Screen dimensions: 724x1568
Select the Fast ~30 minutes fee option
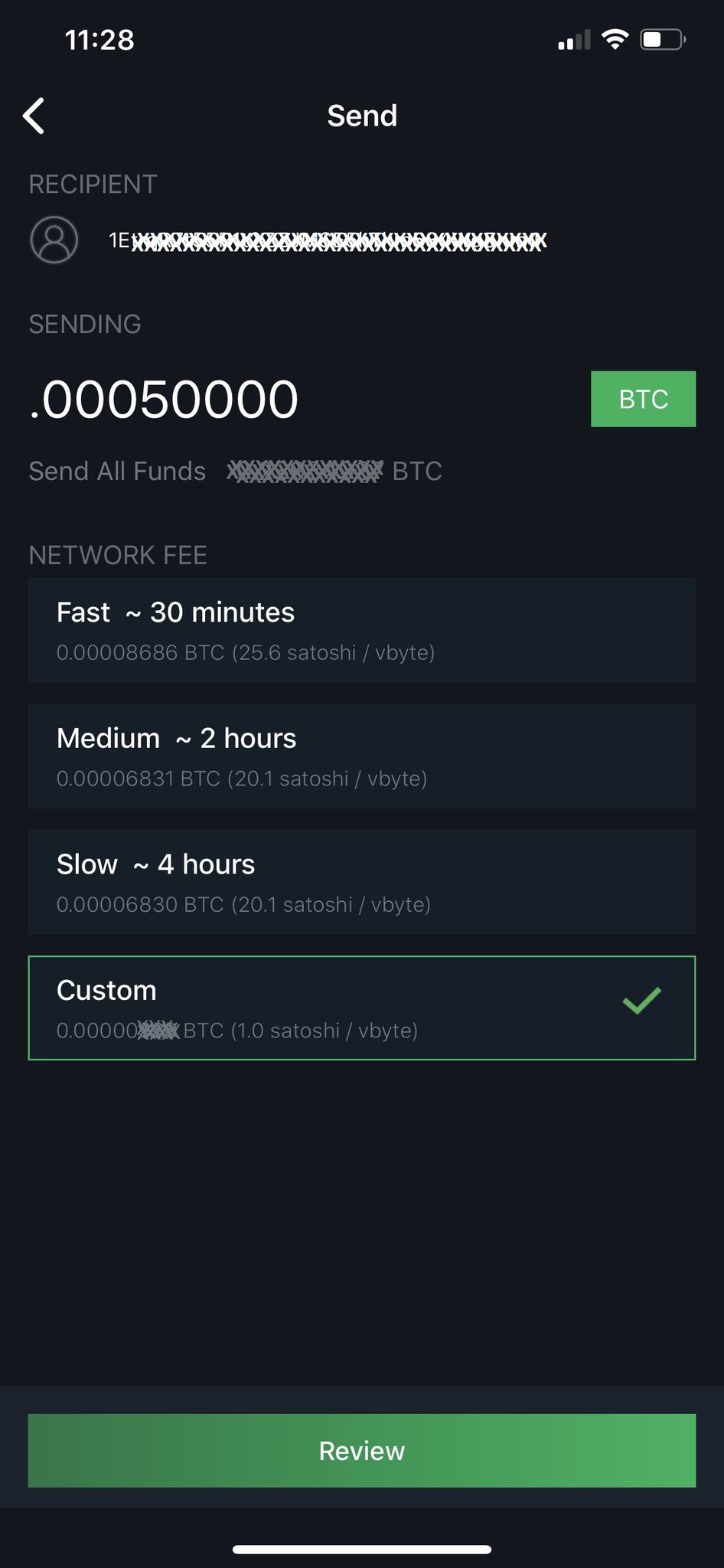[x=362, y=630]
